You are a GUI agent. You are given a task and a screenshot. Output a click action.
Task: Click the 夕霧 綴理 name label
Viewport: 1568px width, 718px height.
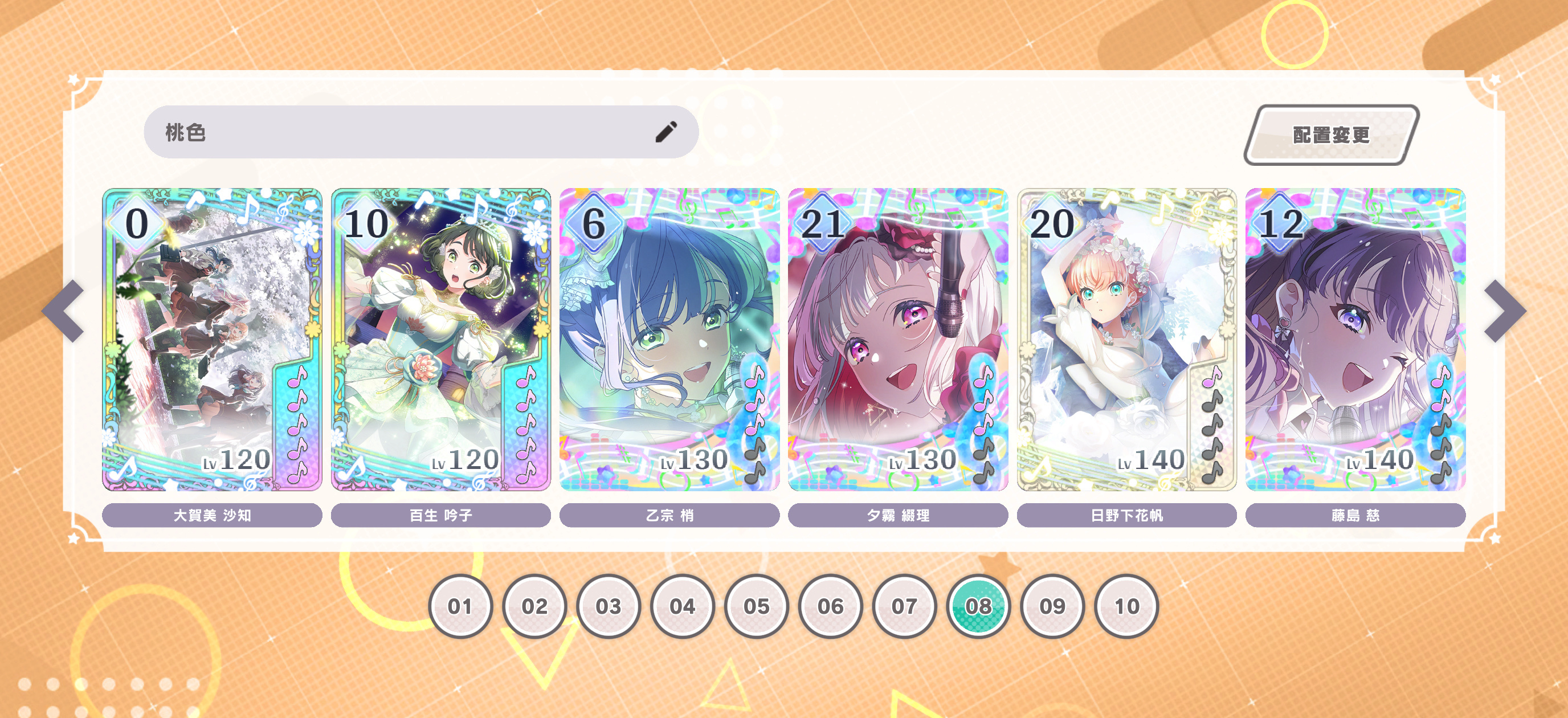click(x=898, y=515)
